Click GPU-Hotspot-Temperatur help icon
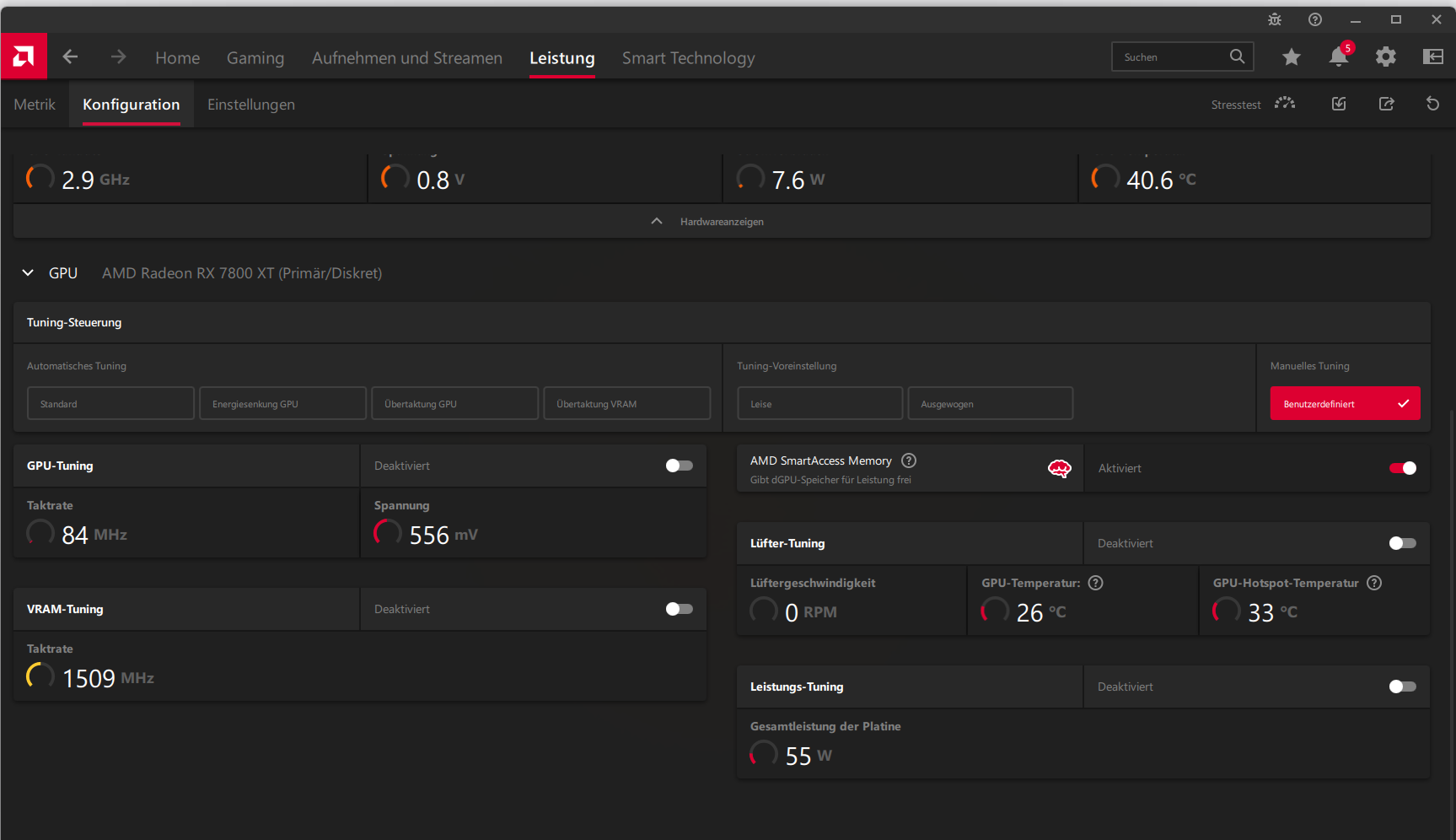Image resolution: width=1456 pixels, height=840 pixels. (x=1374, y=583)
